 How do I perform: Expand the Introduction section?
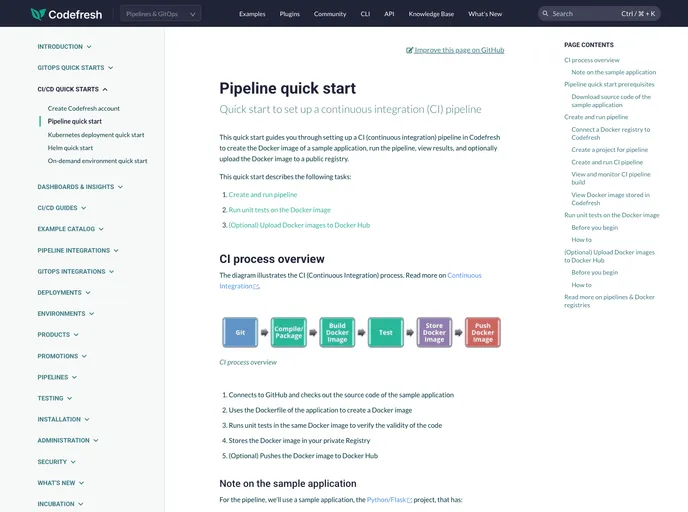(64, 47)
